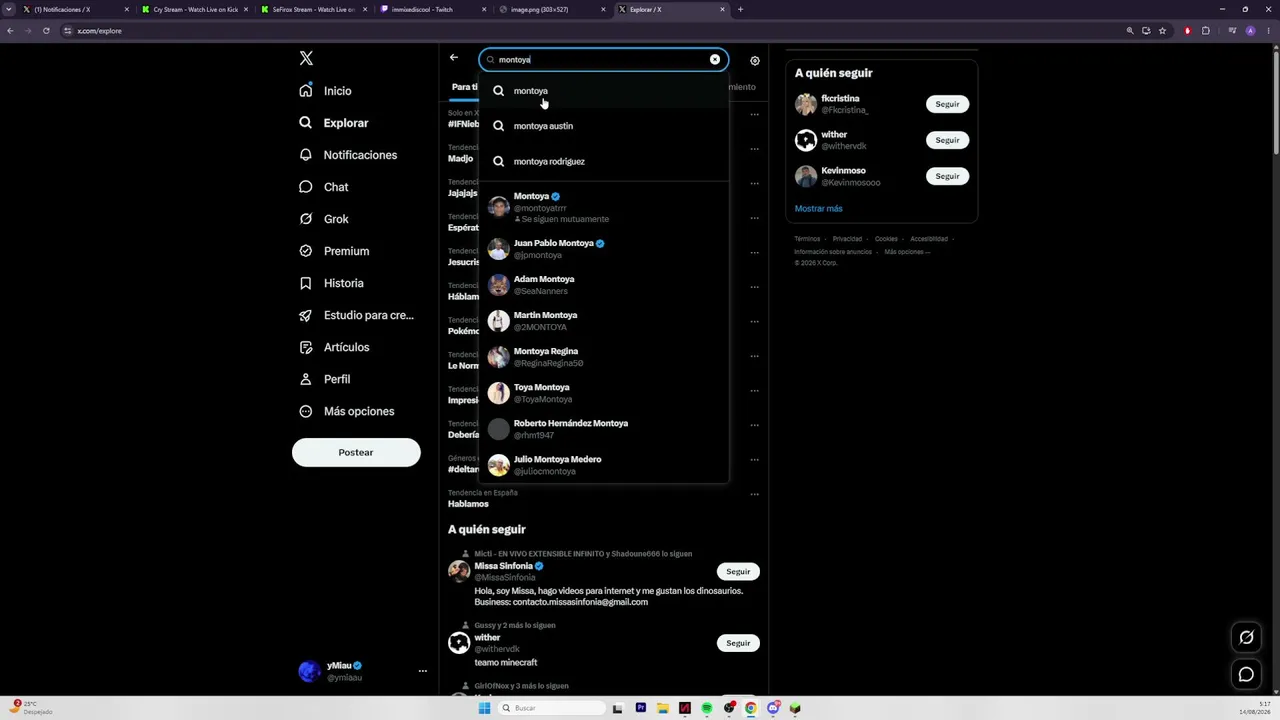Open more options for Jesucris trend
Viewport: 1280px width, 720px height.
(755, 252)
